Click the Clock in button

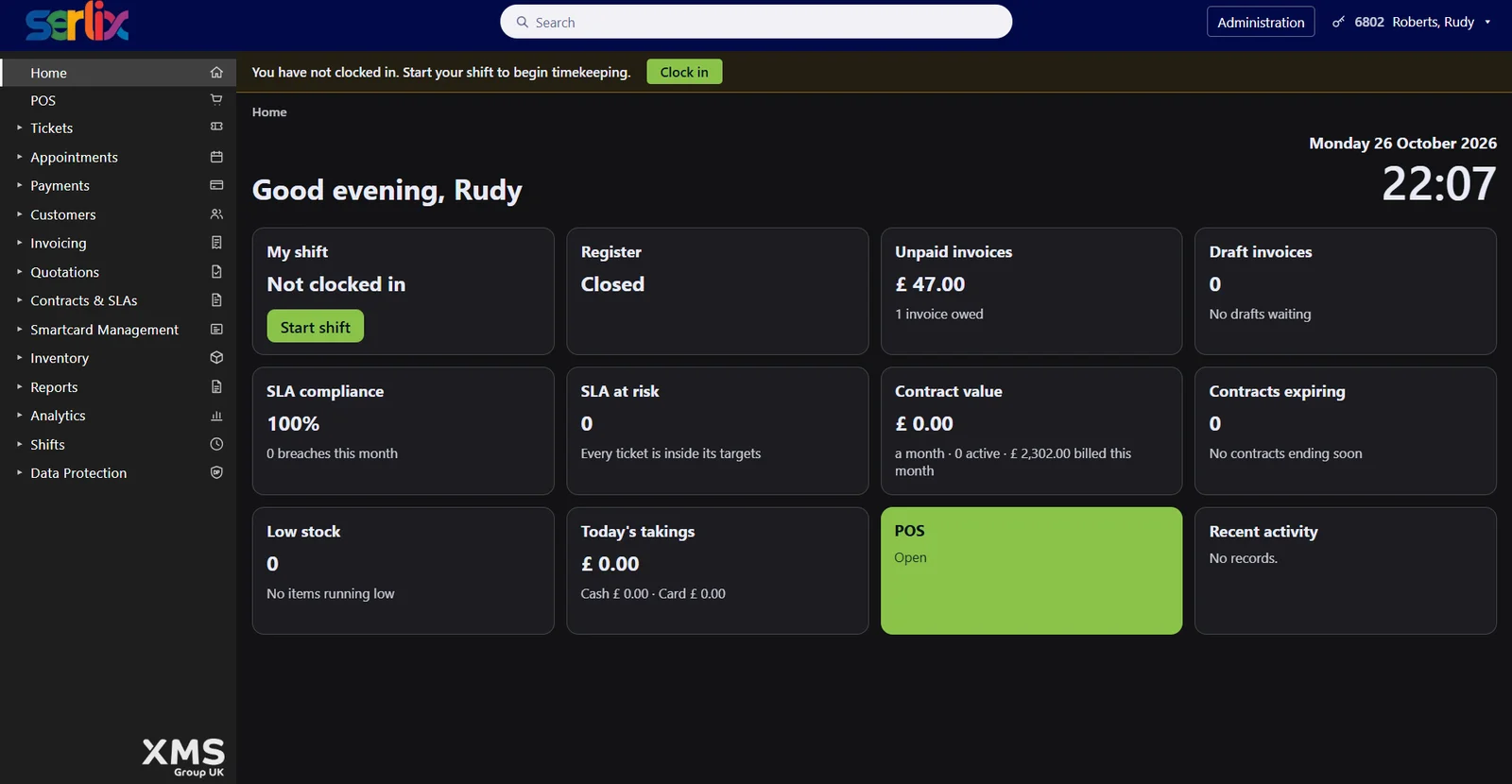coord(684,72)
